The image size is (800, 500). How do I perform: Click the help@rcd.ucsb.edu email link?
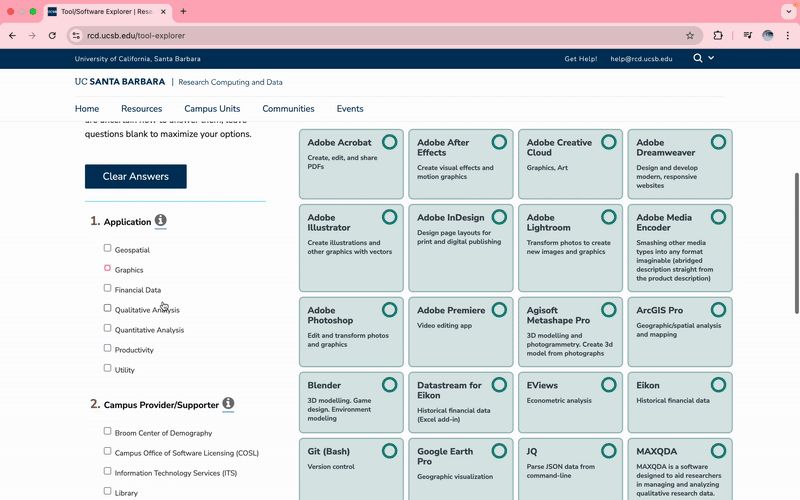tap(641, 59)
